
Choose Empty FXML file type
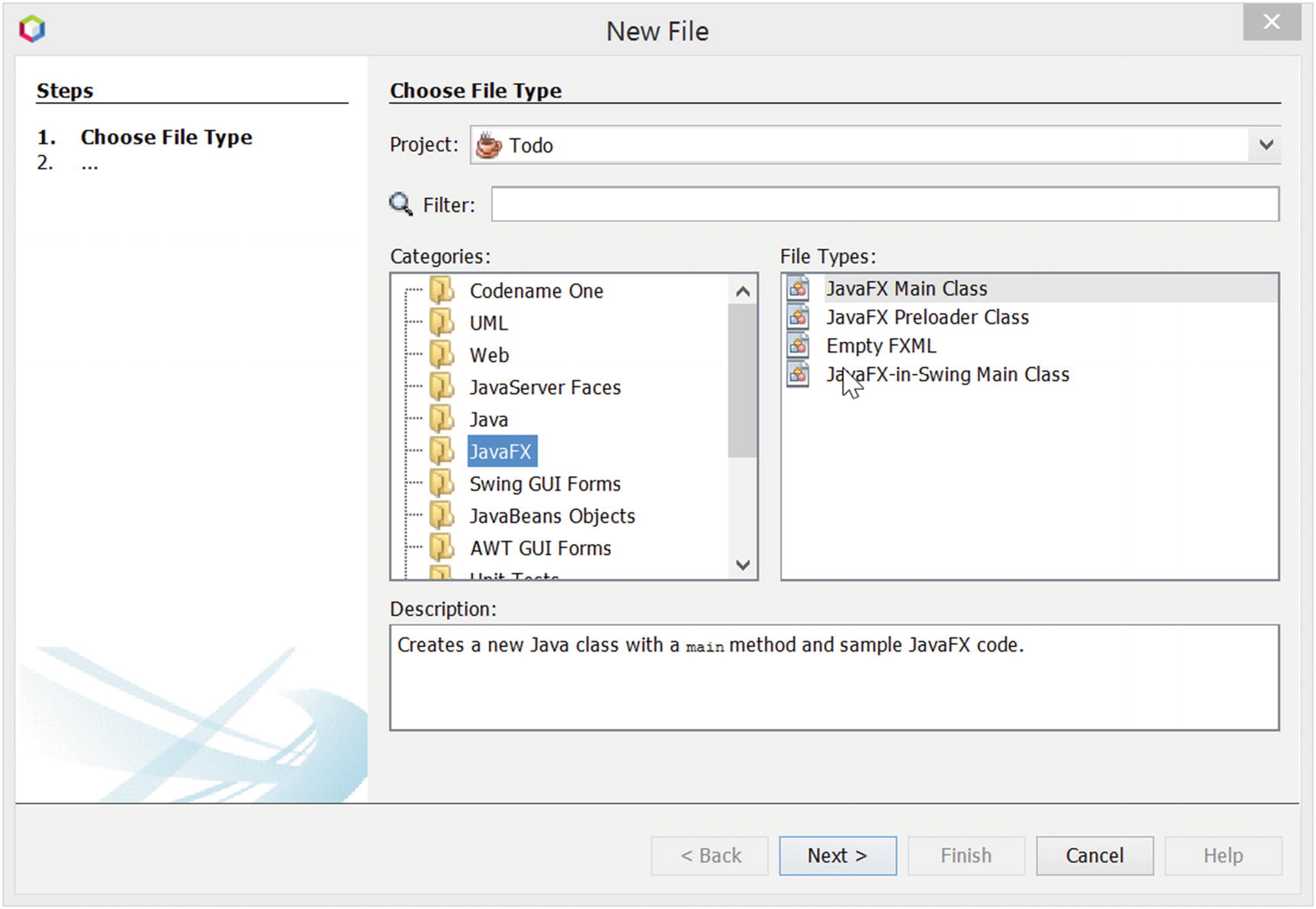point(881,346)
